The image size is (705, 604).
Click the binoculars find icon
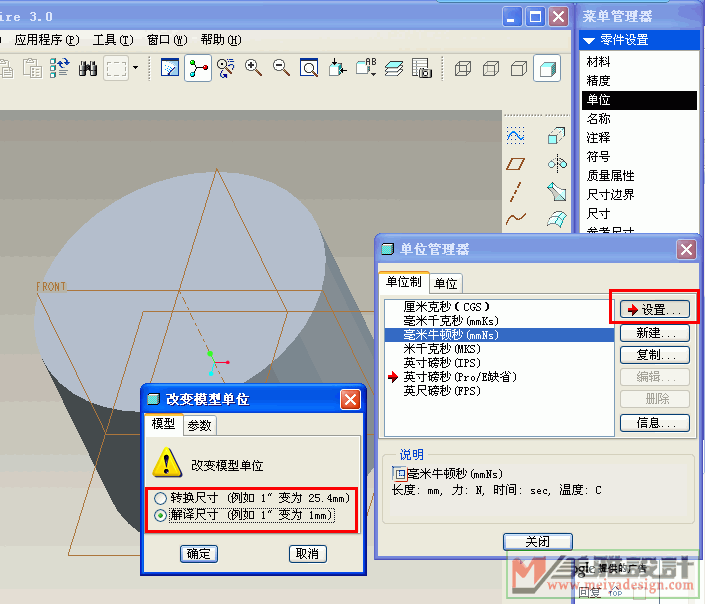88,68
